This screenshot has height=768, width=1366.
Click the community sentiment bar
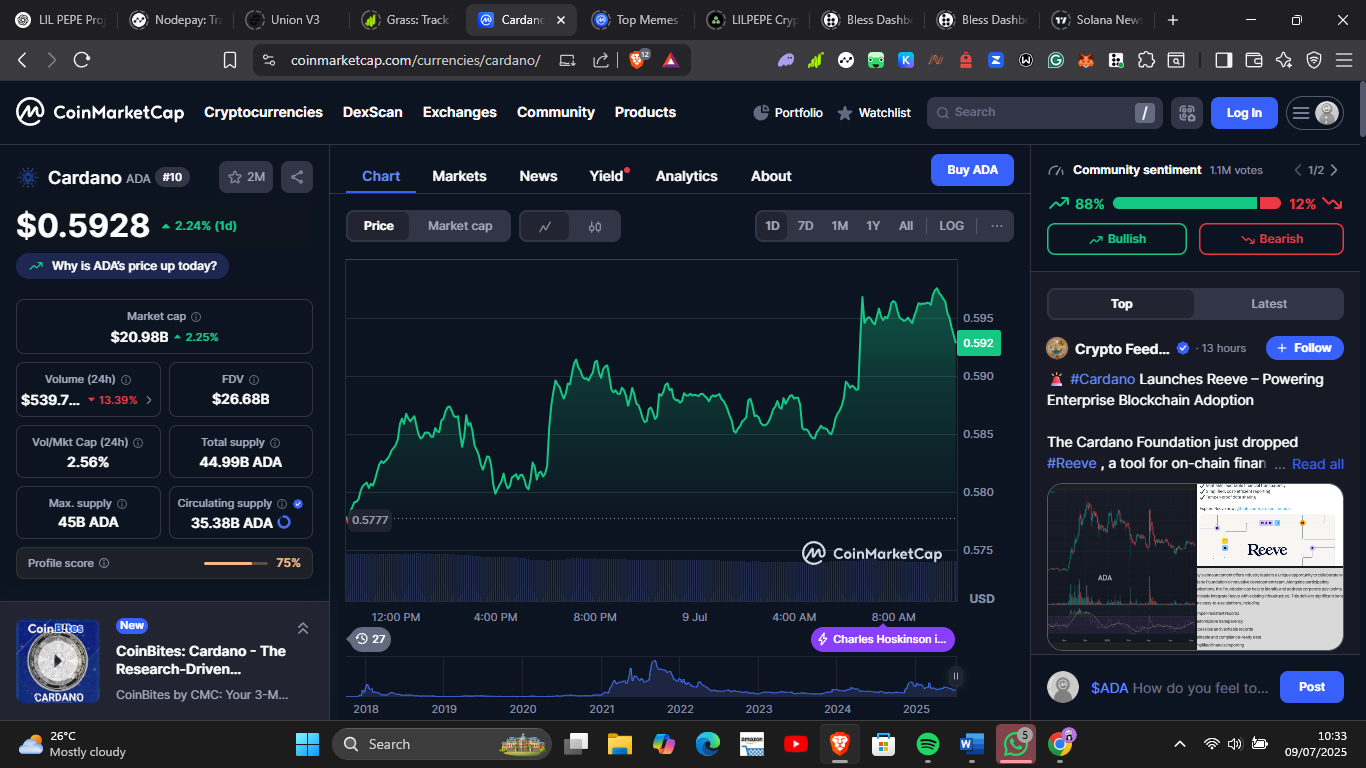(1196, 203)
